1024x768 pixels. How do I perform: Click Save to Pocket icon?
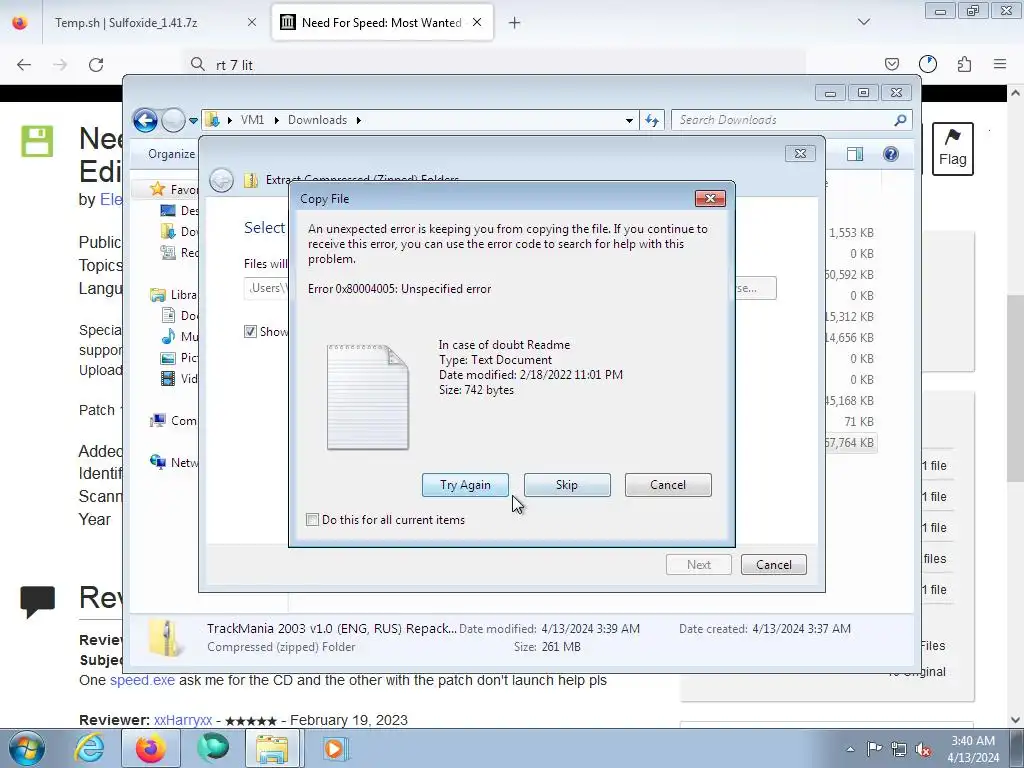tap(891, 64)
